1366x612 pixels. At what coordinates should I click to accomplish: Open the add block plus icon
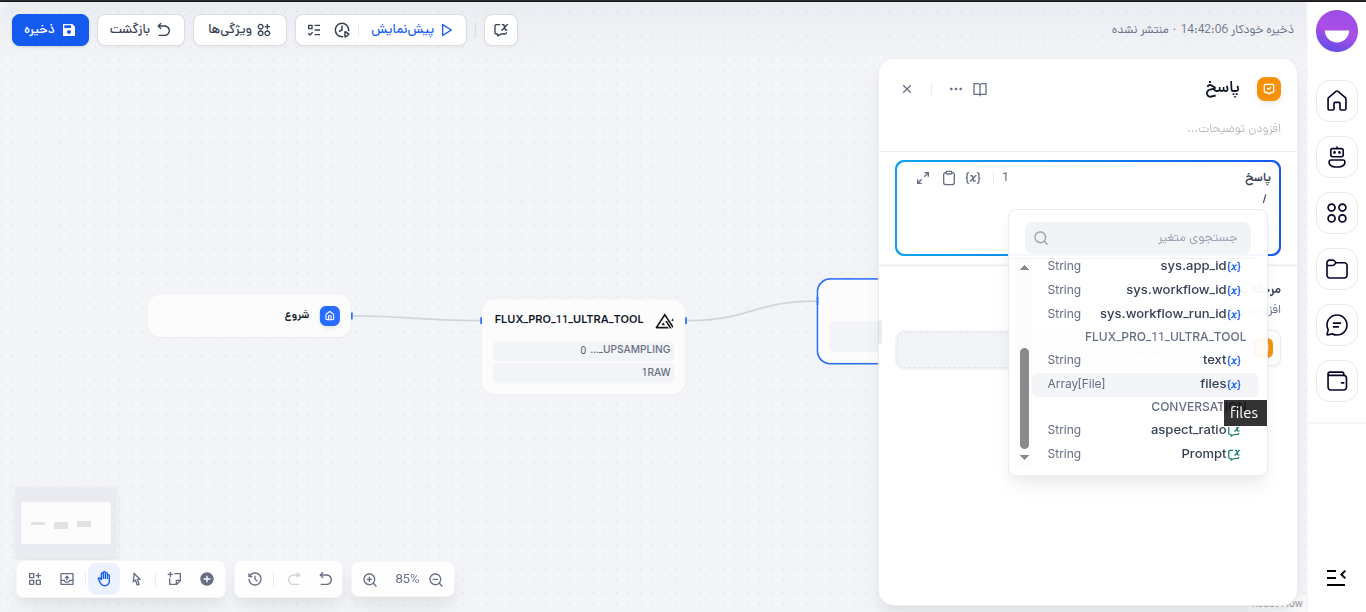pyautogui.click(x=207, y=579)
